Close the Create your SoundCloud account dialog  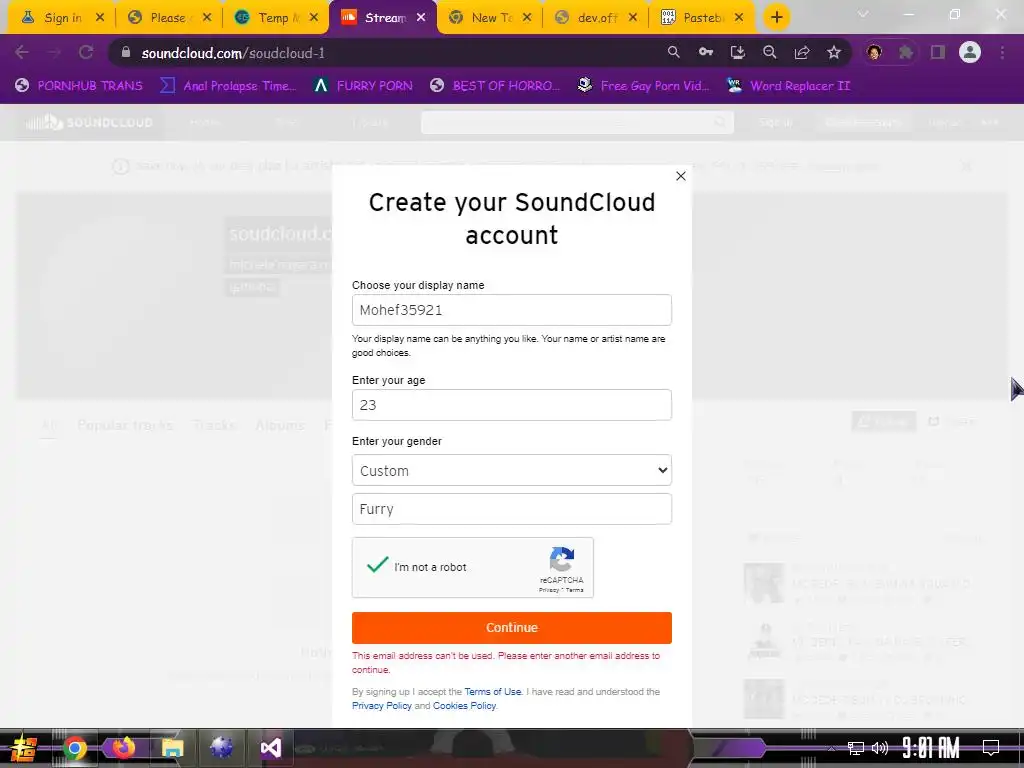click(680, 176)
